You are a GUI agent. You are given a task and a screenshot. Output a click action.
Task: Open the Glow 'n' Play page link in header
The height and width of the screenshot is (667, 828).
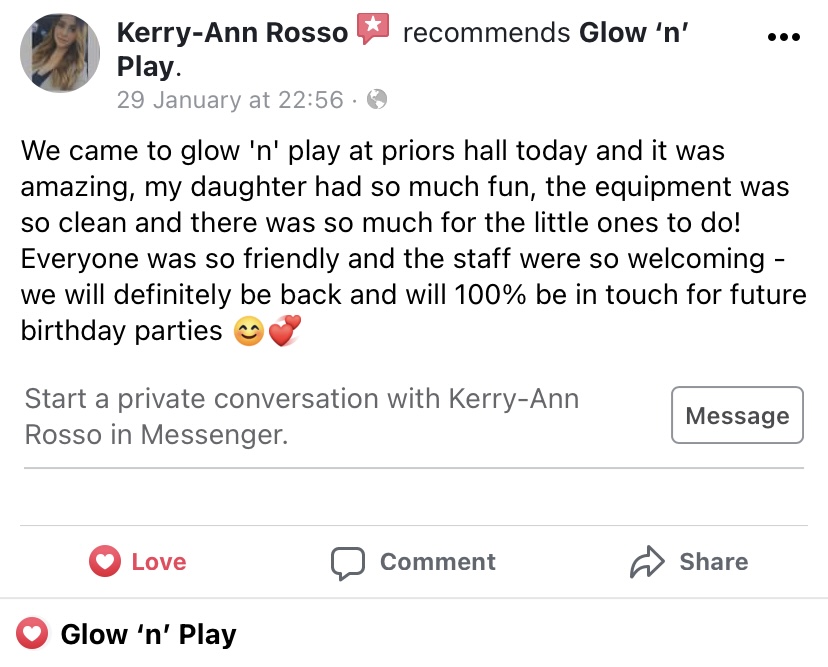click(635, 33)
